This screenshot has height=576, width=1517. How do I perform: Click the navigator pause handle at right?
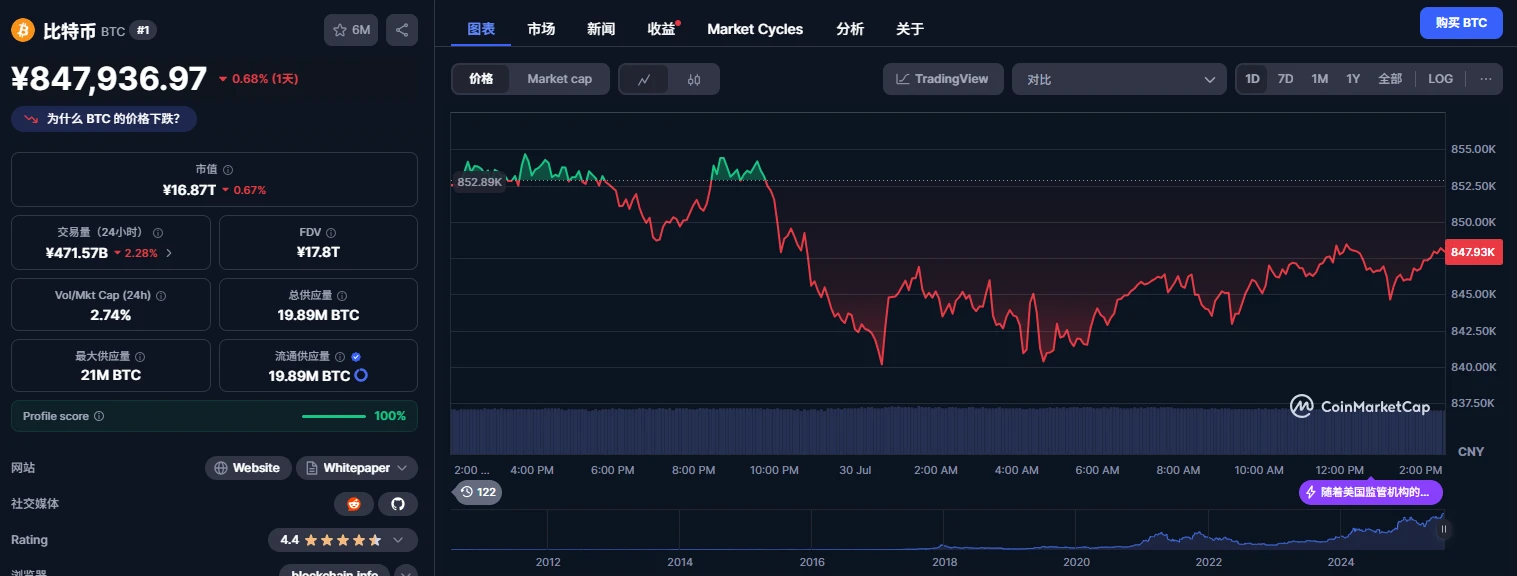1443,529
